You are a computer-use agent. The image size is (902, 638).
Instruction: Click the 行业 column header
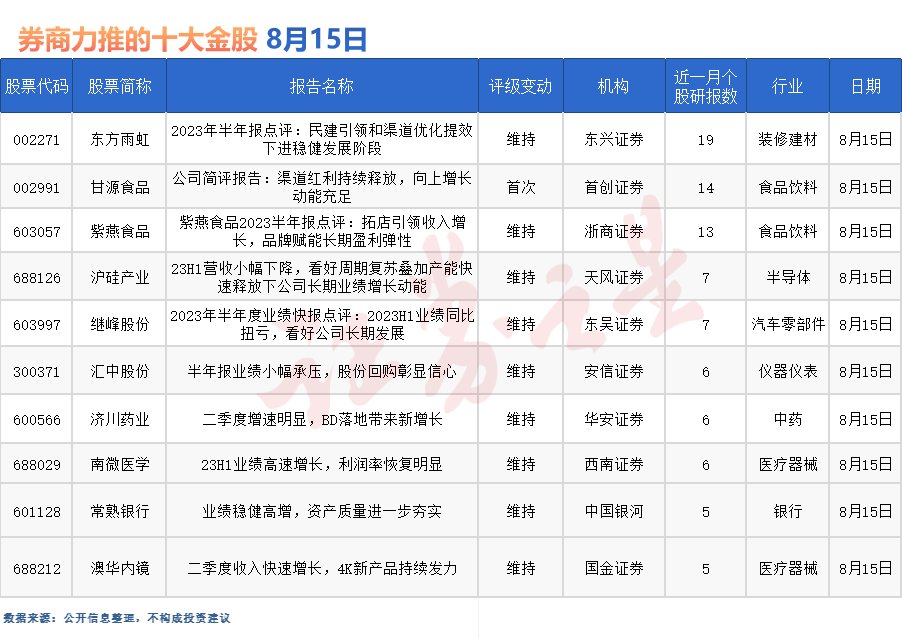point(787,86)
